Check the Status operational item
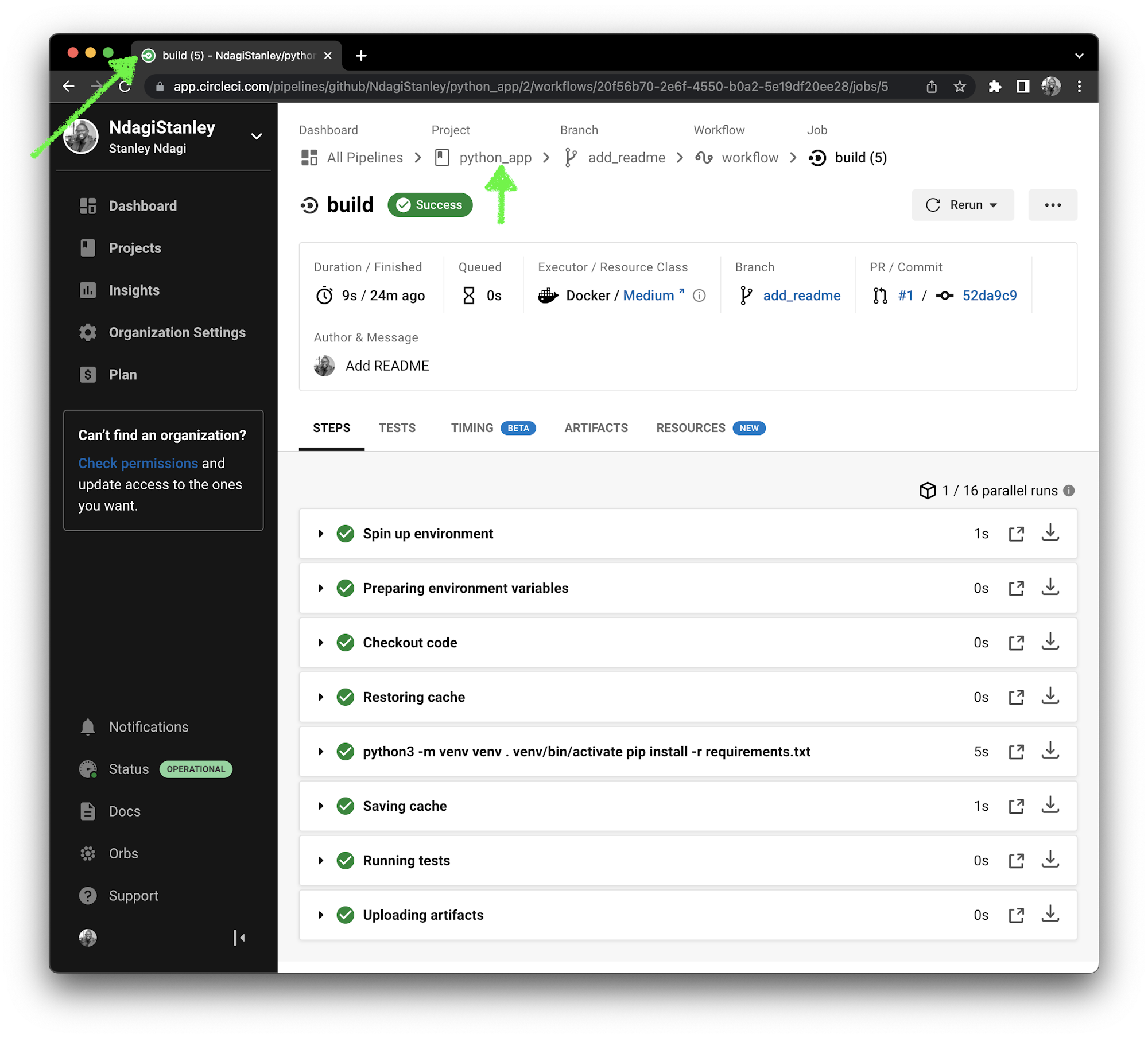 pos(155,769)
